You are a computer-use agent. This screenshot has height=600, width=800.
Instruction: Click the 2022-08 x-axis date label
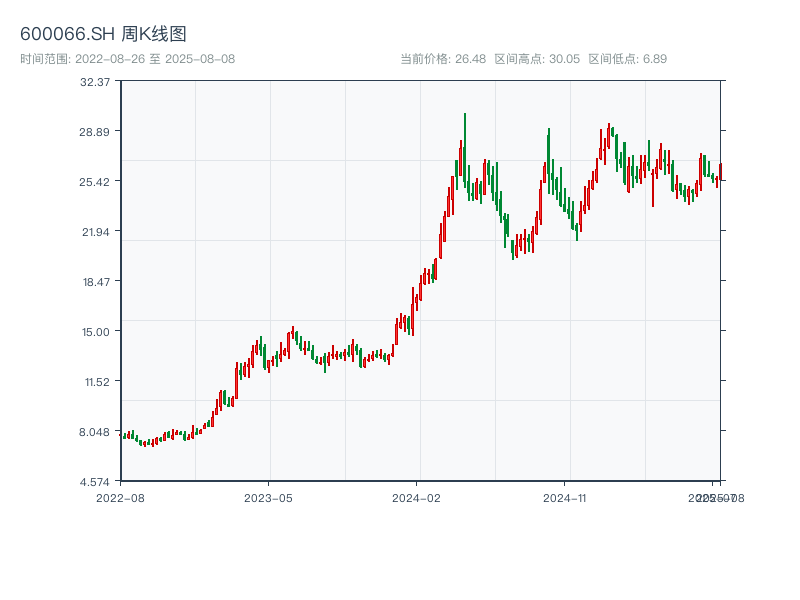point(120,497)
